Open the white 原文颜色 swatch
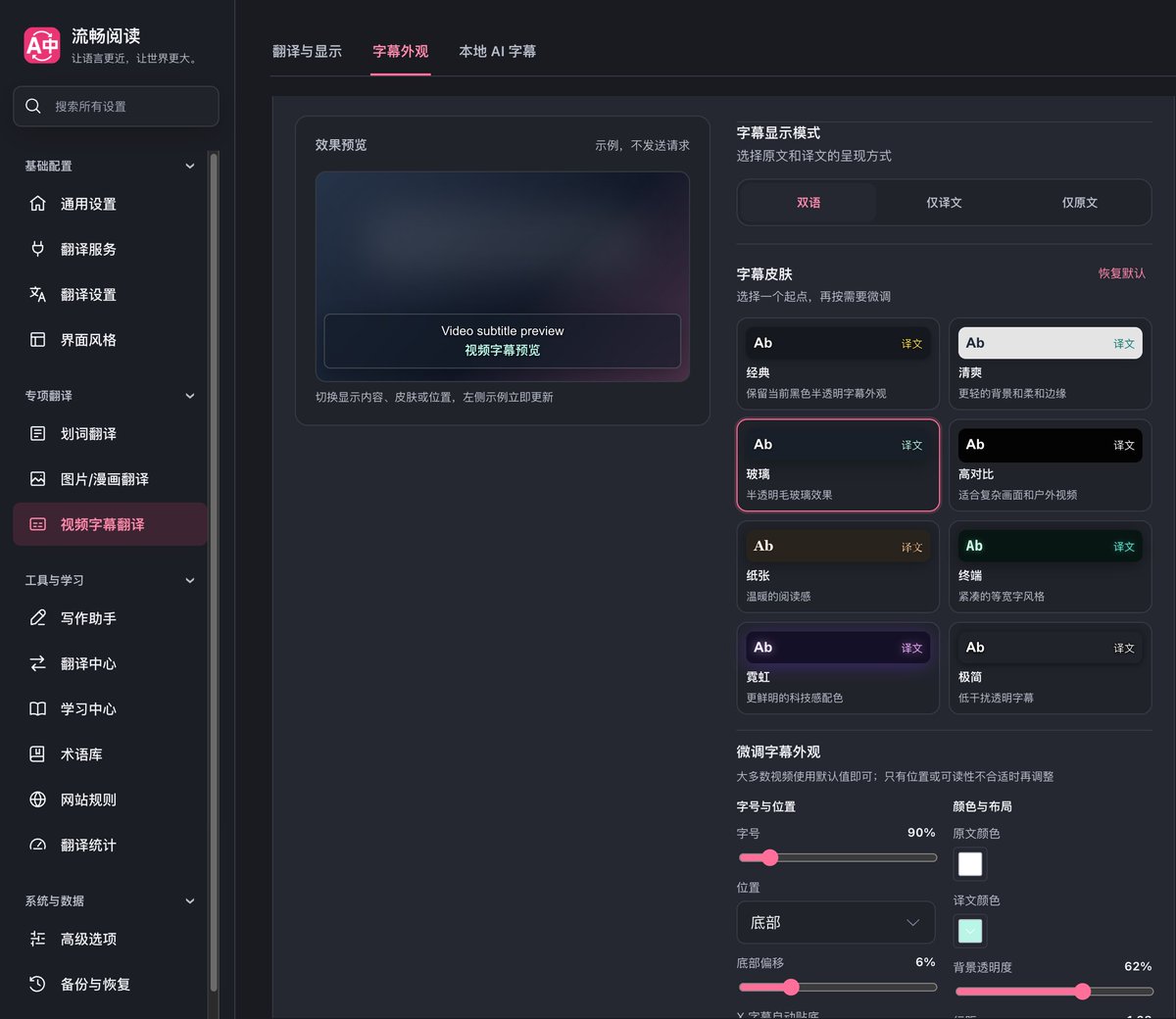This screenshot has height=1019, width=1176. point(970,864)
